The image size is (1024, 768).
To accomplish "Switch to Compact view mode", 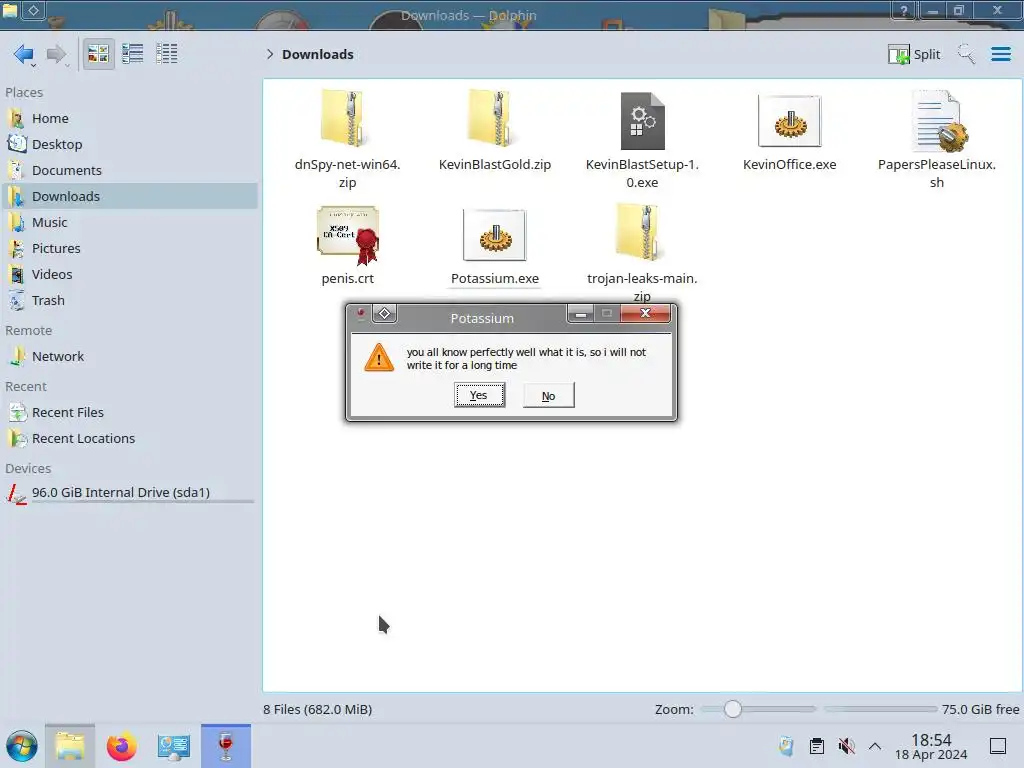I will click(x=133, y=54).
